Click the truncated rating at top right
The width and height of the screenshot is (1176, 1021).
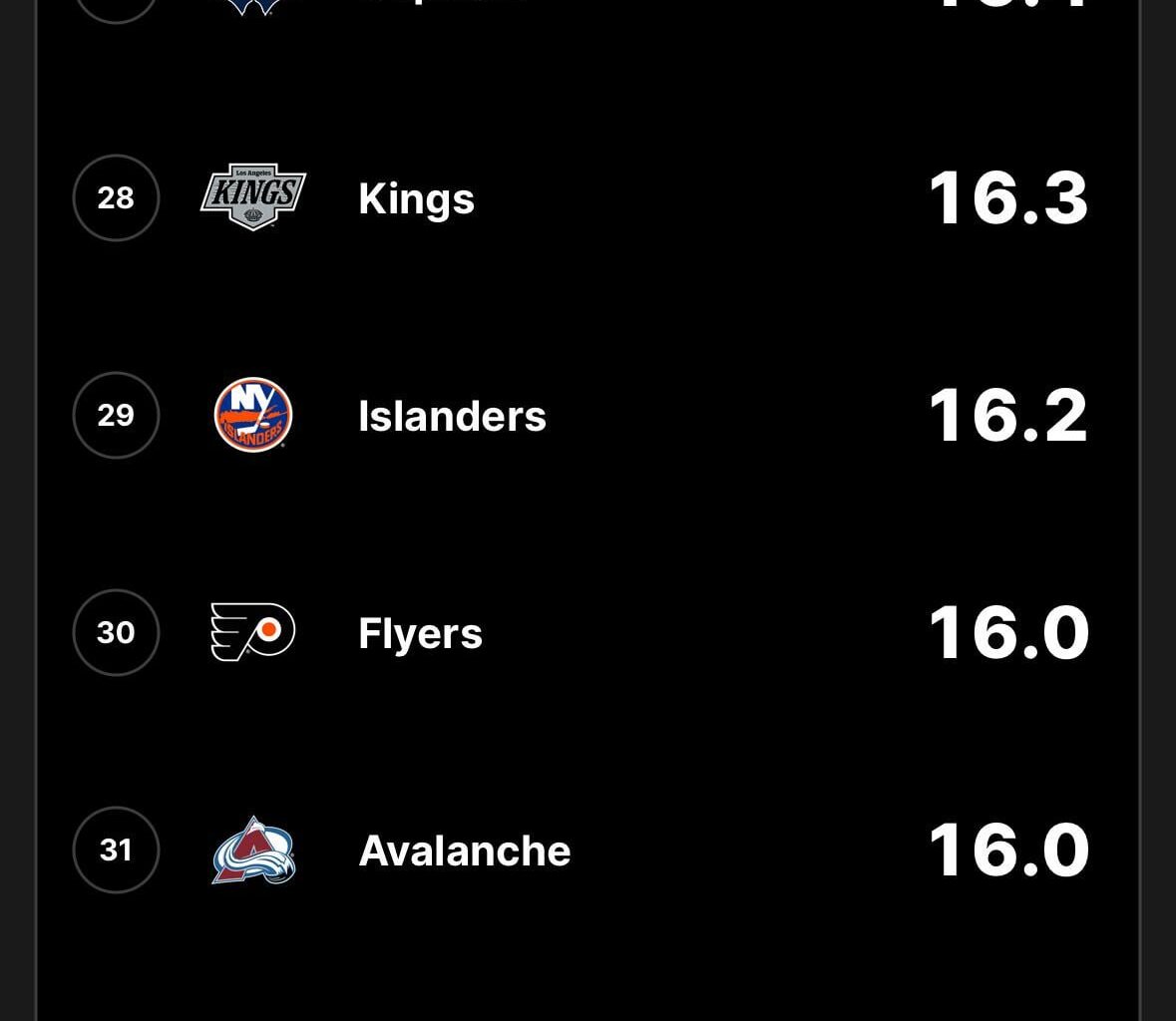pos(1007,5)
